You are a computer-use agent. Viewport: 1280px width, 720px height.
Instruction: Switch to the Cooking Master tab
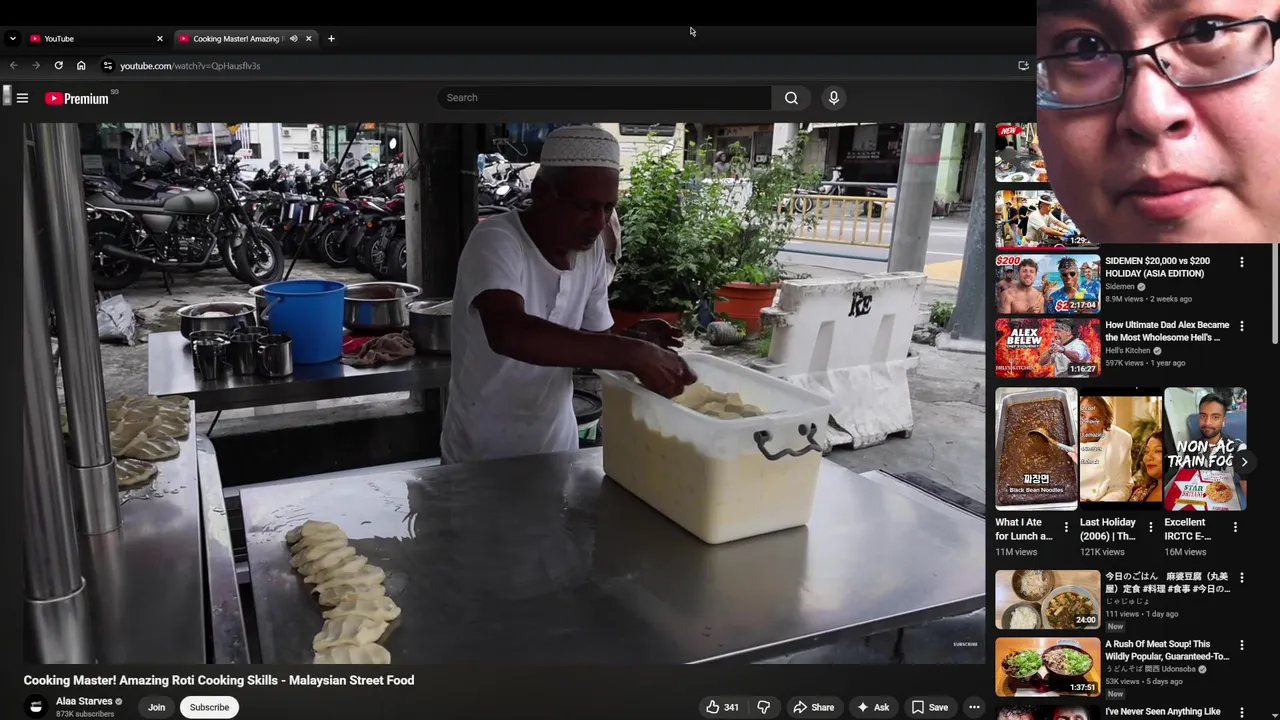coord(236,39)
